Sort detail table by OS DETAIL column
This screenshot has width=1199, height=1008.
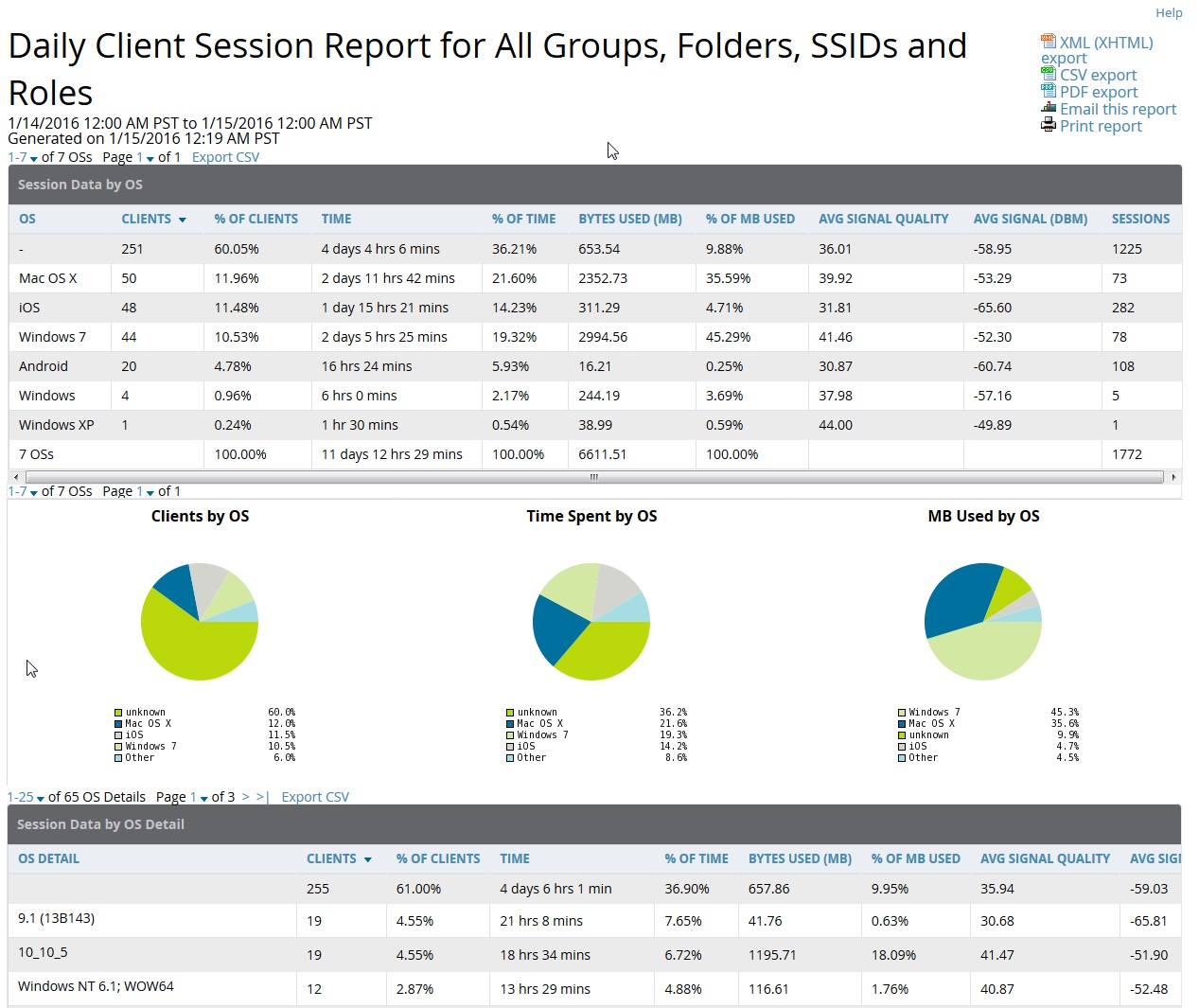pyautogui.click(x=48, y=858)
